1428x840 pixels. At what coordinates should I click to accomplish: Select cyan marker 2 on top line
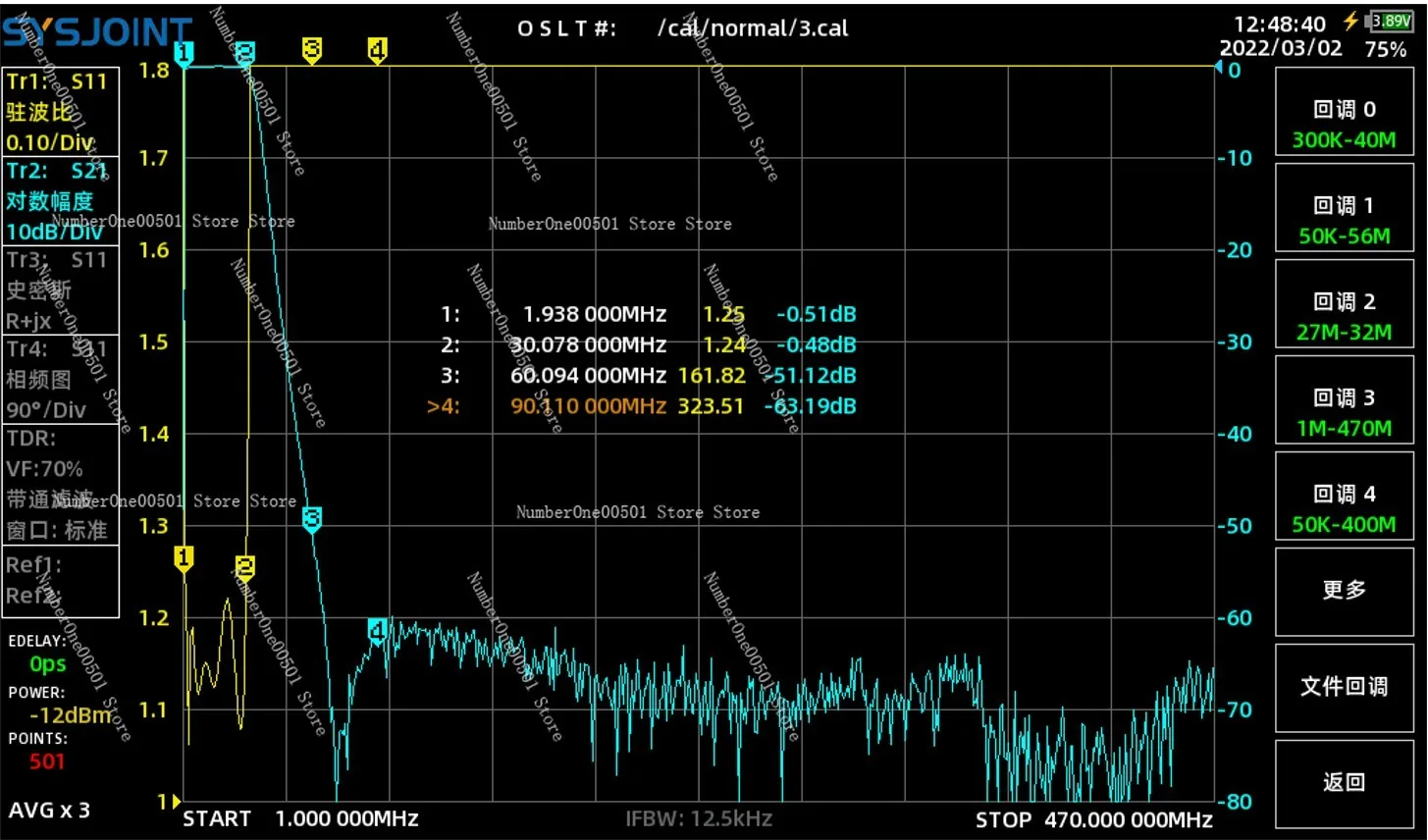click(x=245, y=54)
